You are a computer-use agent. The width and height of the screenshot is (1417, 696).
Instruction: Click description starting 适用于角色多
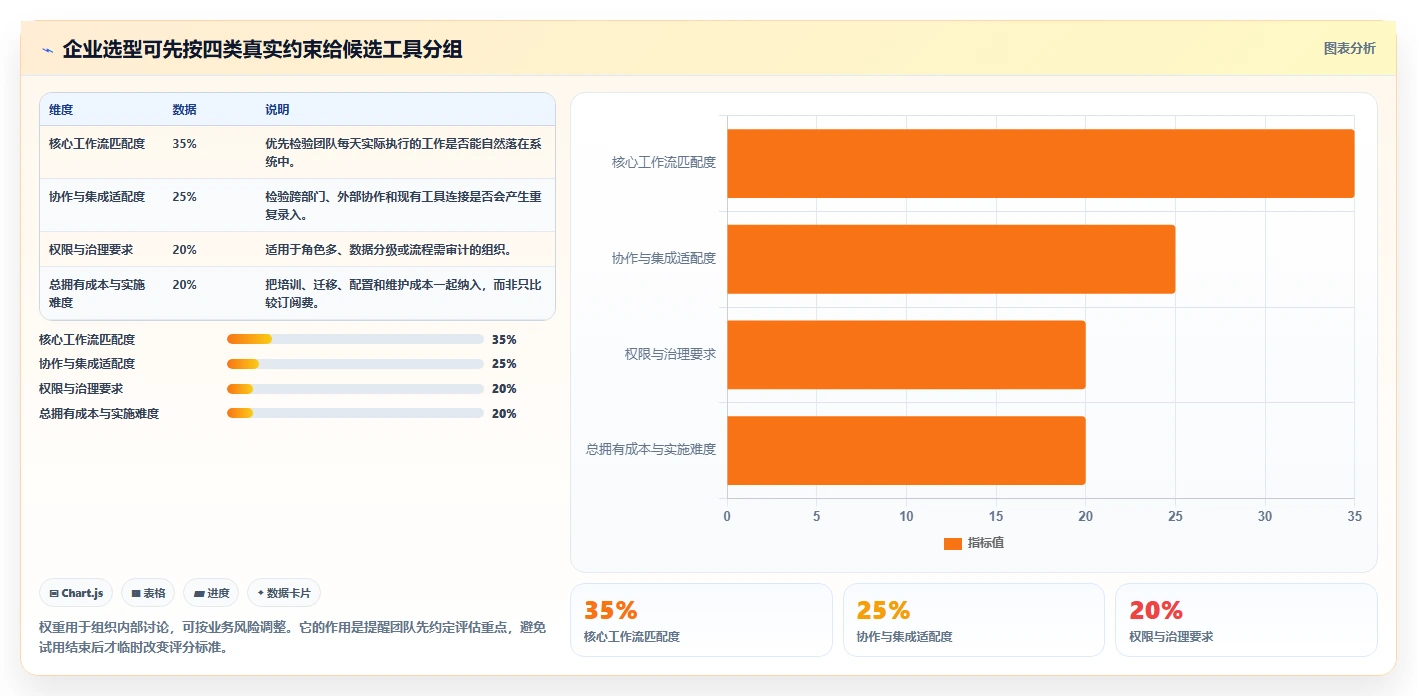[x=388, y=250]
